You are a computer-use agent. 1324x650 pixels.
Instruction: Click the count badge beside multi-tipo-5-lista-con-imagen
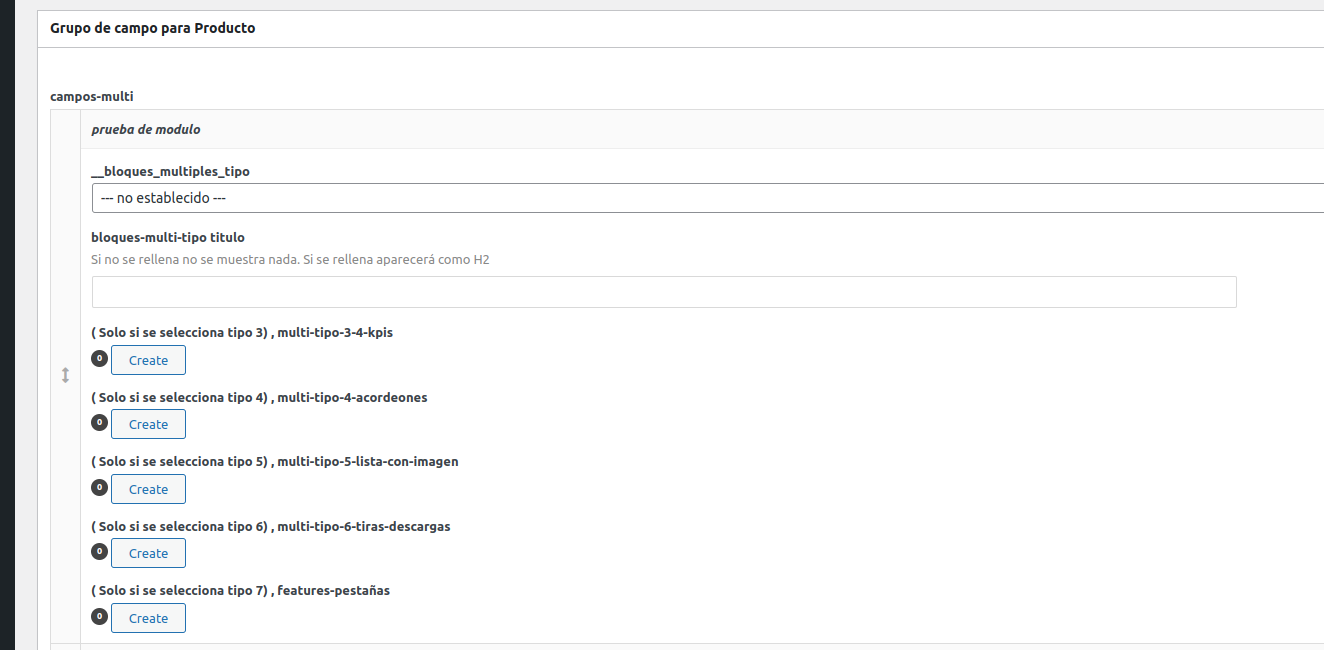tap(99, 487)
